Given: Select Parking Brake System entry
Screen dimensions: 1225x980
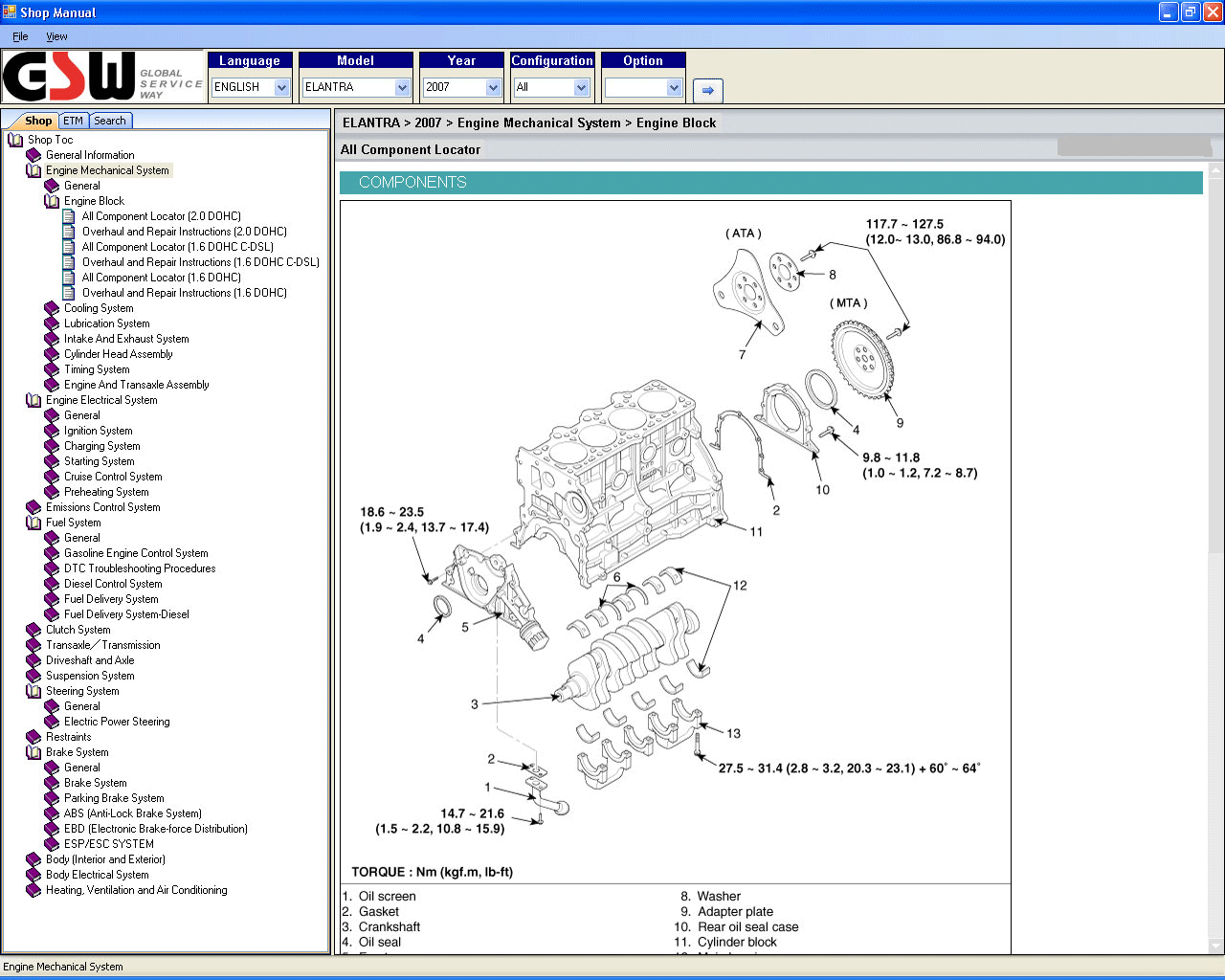Looking at the screenshot, I should click(114, 798).
